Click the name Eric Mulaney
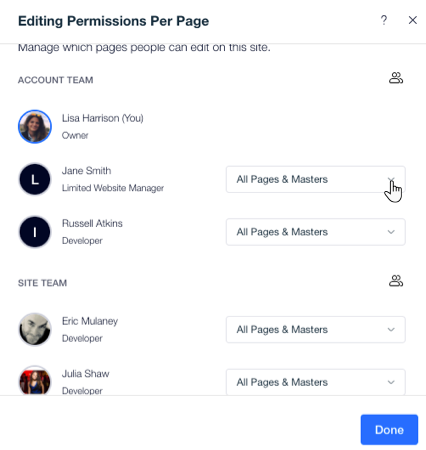 (90, 321)
